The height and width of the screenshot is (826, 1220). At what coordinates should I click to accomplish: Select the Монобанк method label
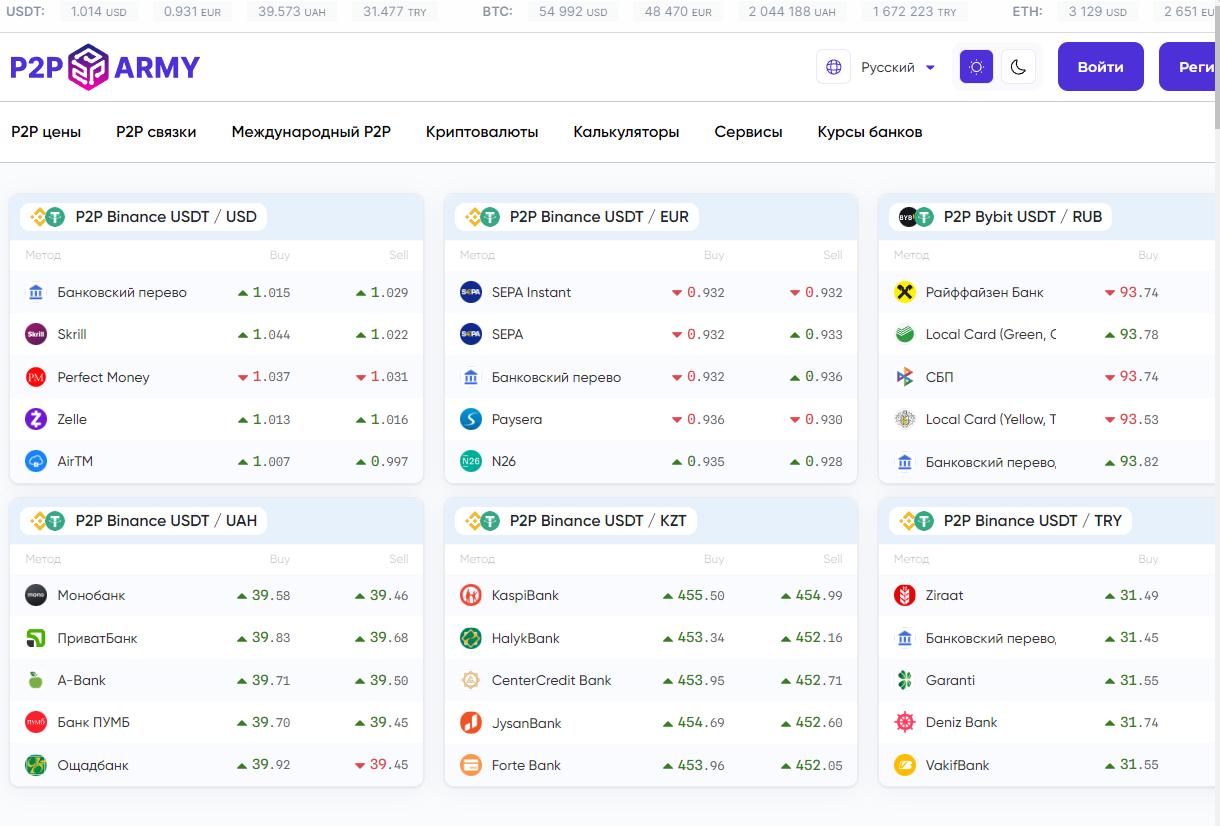click(91, 595)
